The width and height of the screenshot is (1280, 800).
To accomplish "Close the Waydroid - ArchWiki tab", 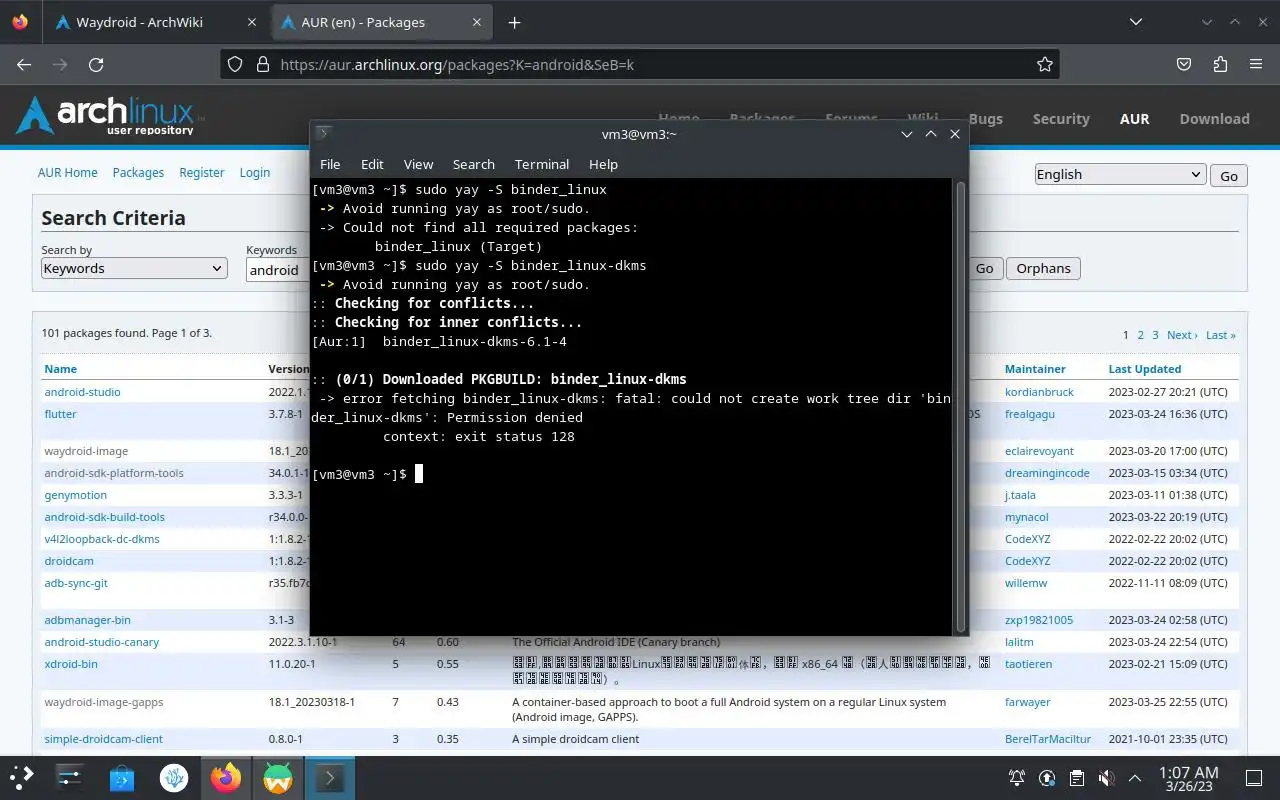I will [x=252, y=22].
